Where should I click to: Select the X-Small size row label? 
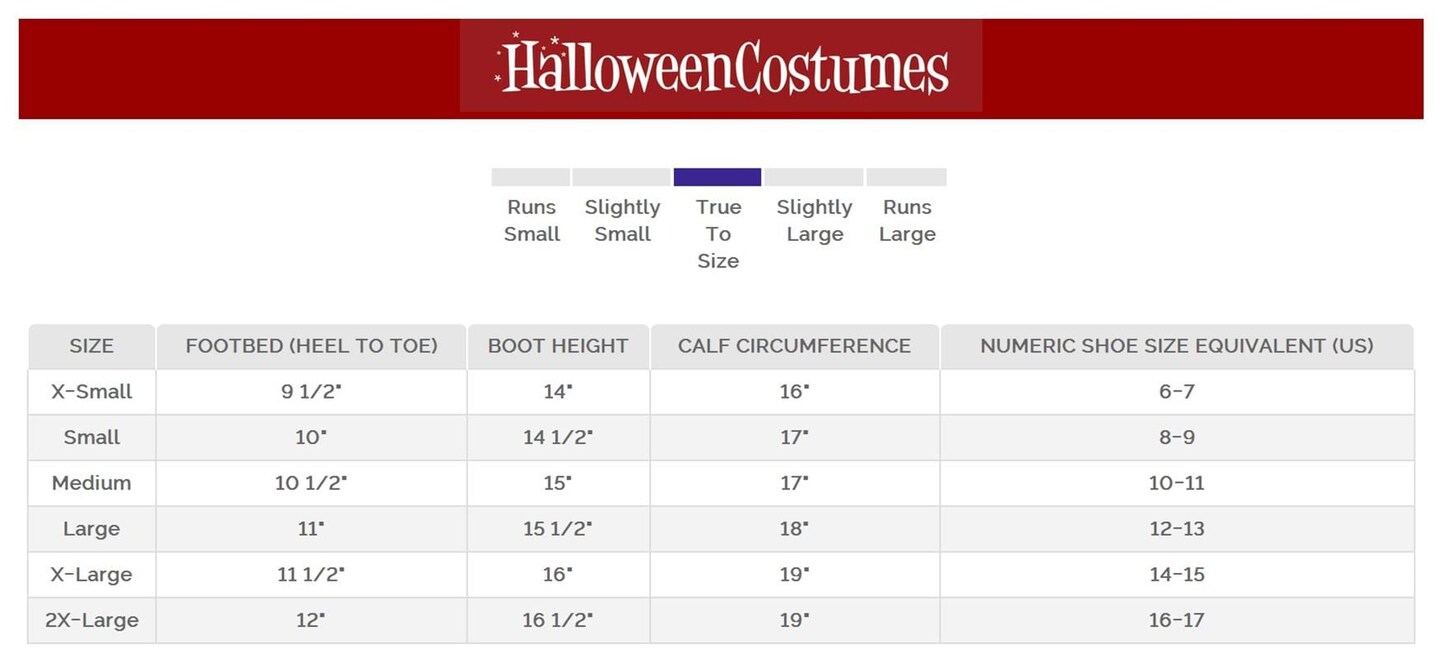pos(91,391)
